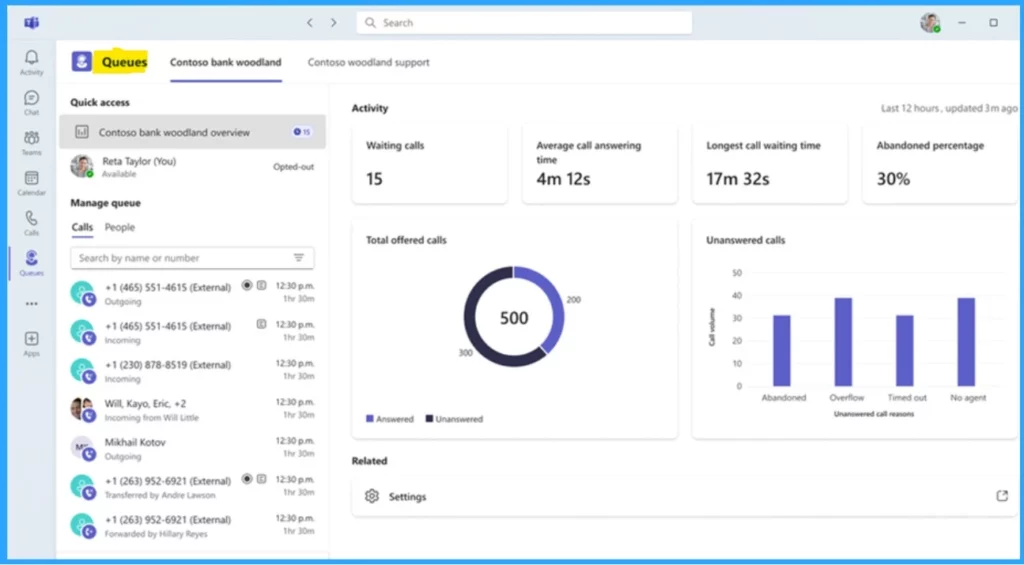Select the Queues icon in sidebar
This screenshot has width=1024, height=565.
(31, 263)
